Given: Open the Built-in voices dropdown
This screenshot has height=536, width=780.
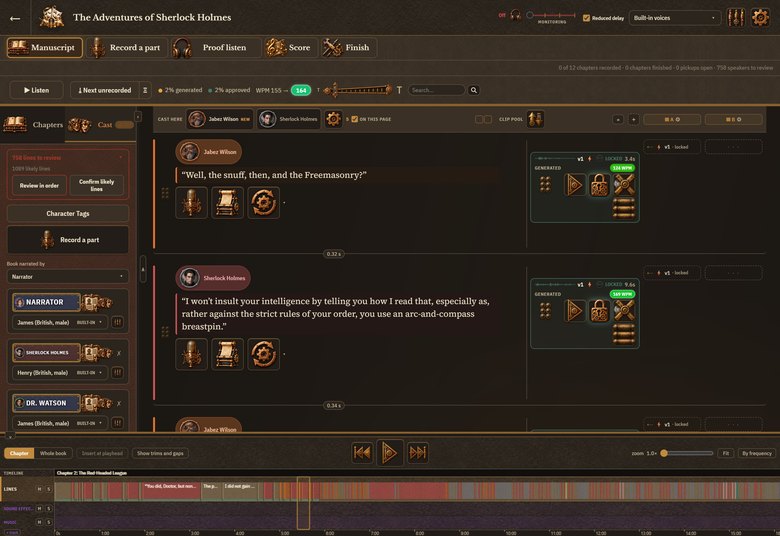Looking at the screenshot, I should pyautogui.click(x=675, y=18).
